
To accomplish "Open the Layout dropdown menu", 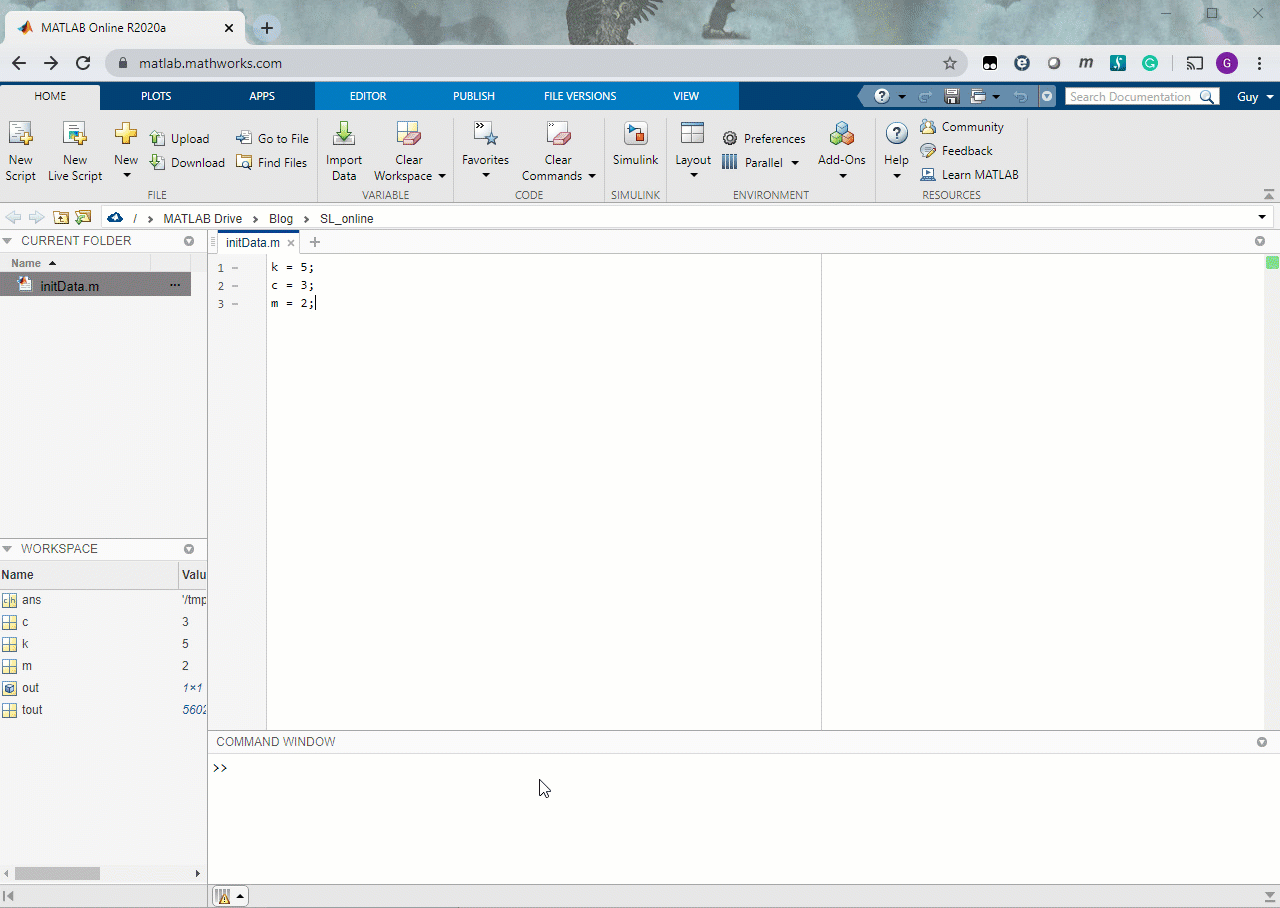I will coord(693,176).
